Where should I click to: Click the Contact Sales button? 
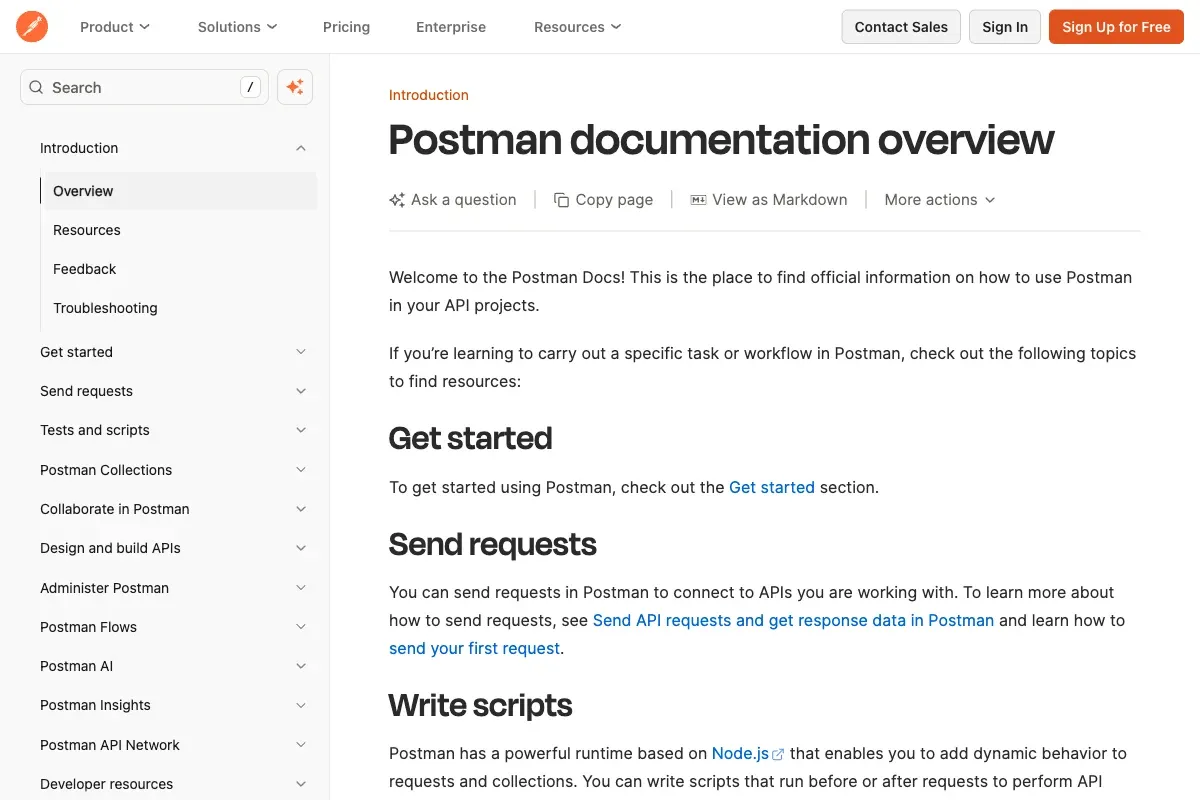[x=900, y=27]
